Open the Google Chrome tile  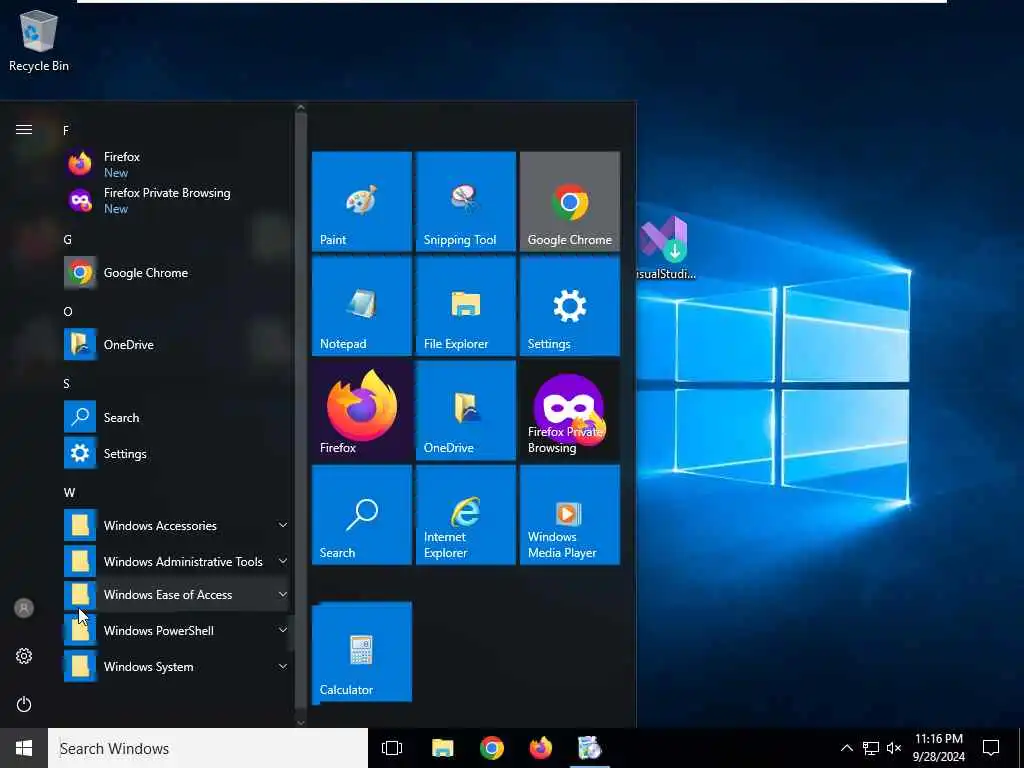point(569,201)
